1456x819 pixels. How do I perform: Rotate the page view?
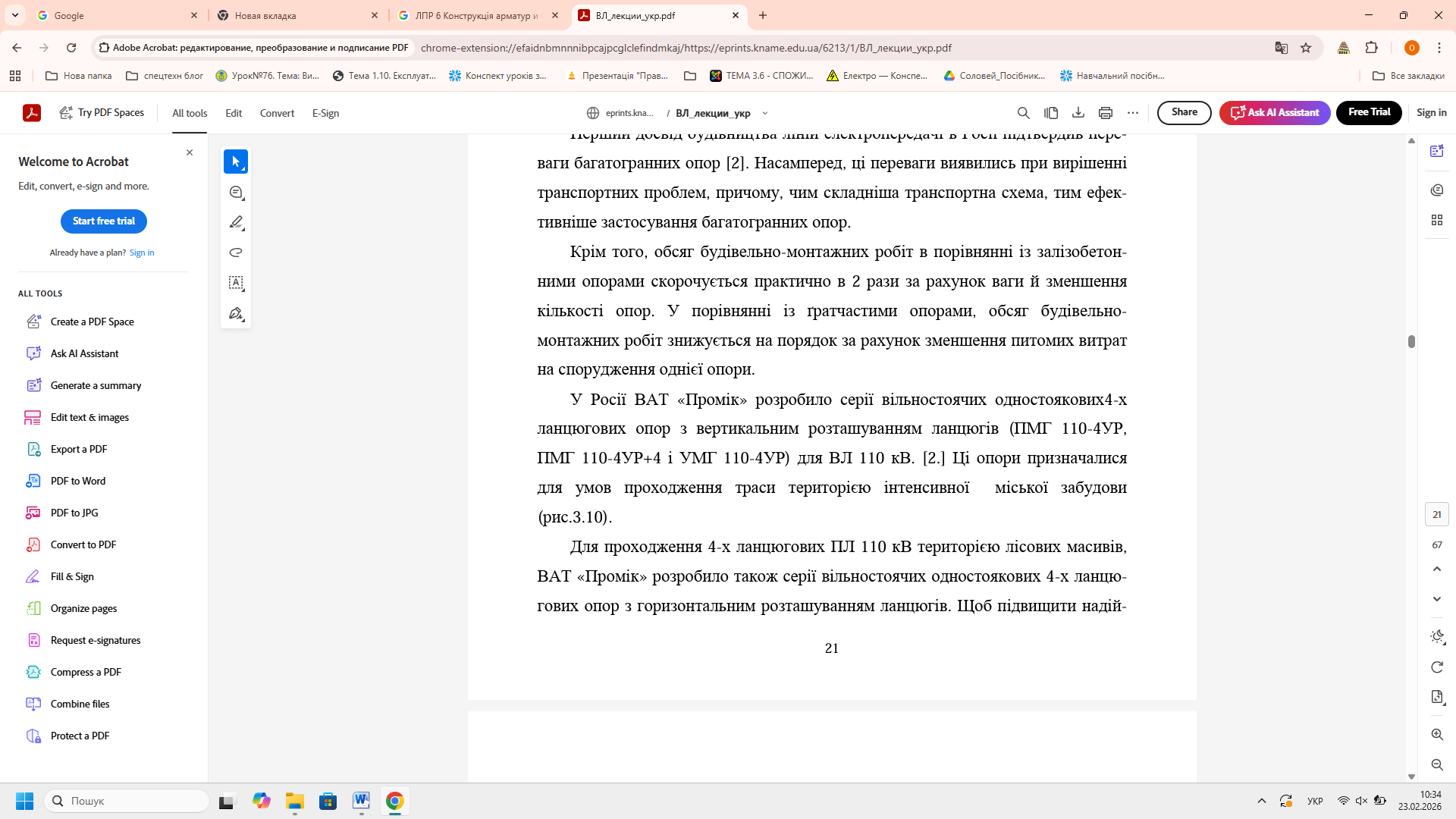pos(1436,667)
